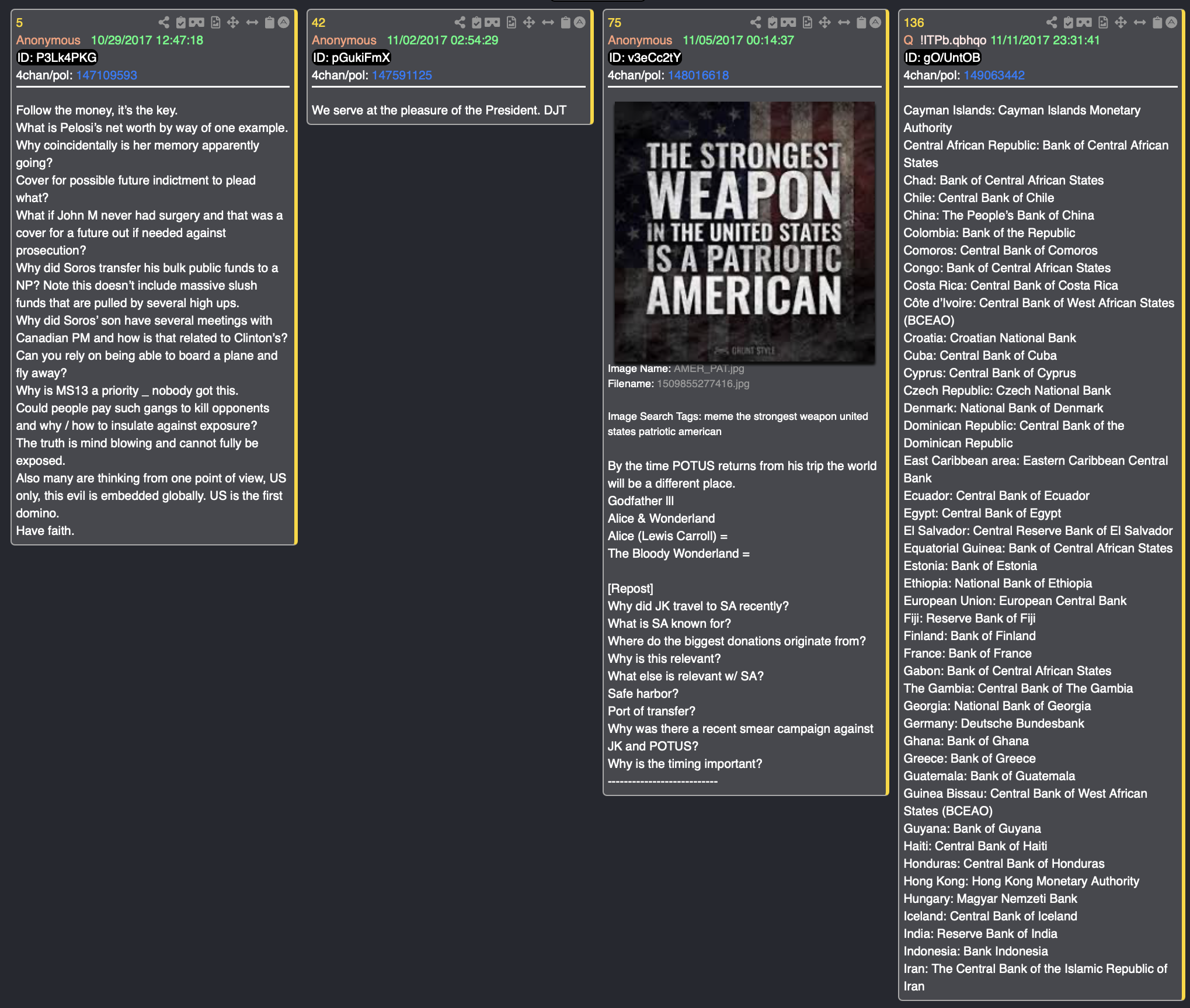Click post number 75 label
The height and width of the screenshot is (1008, 1190).
pos(614,23)
